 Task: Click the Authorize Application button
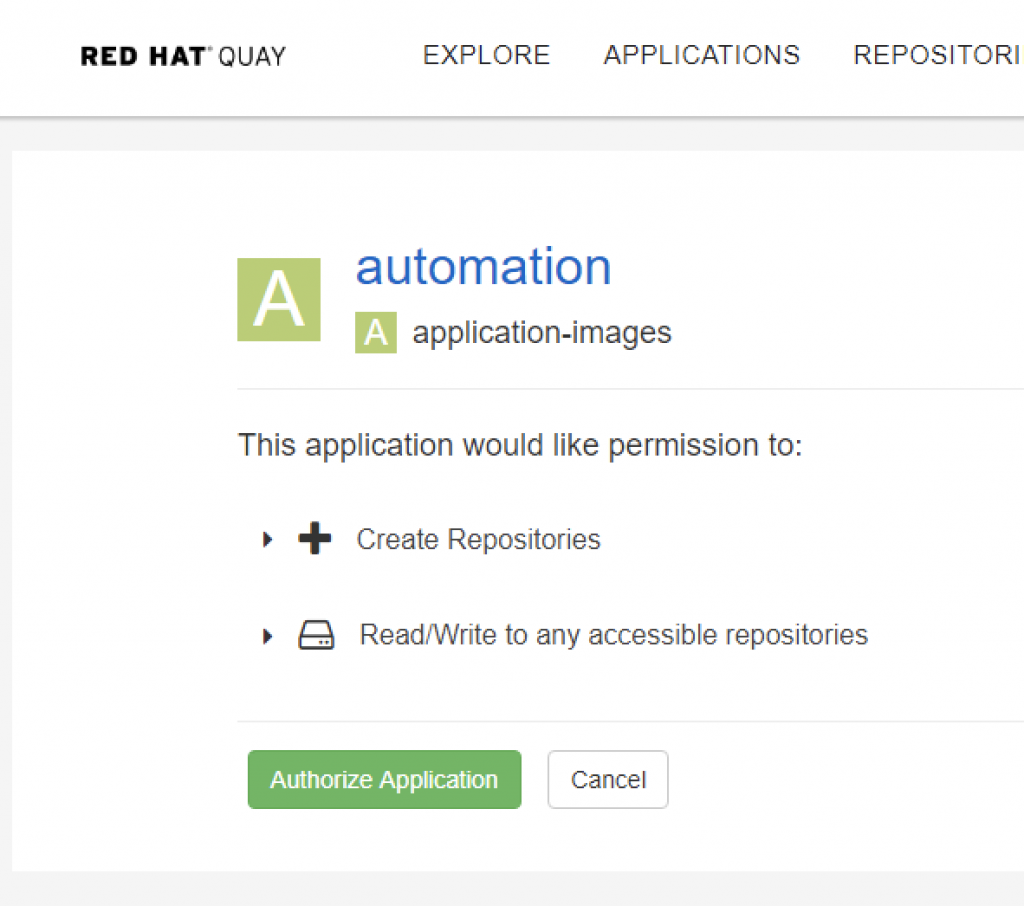coord(385,779)
